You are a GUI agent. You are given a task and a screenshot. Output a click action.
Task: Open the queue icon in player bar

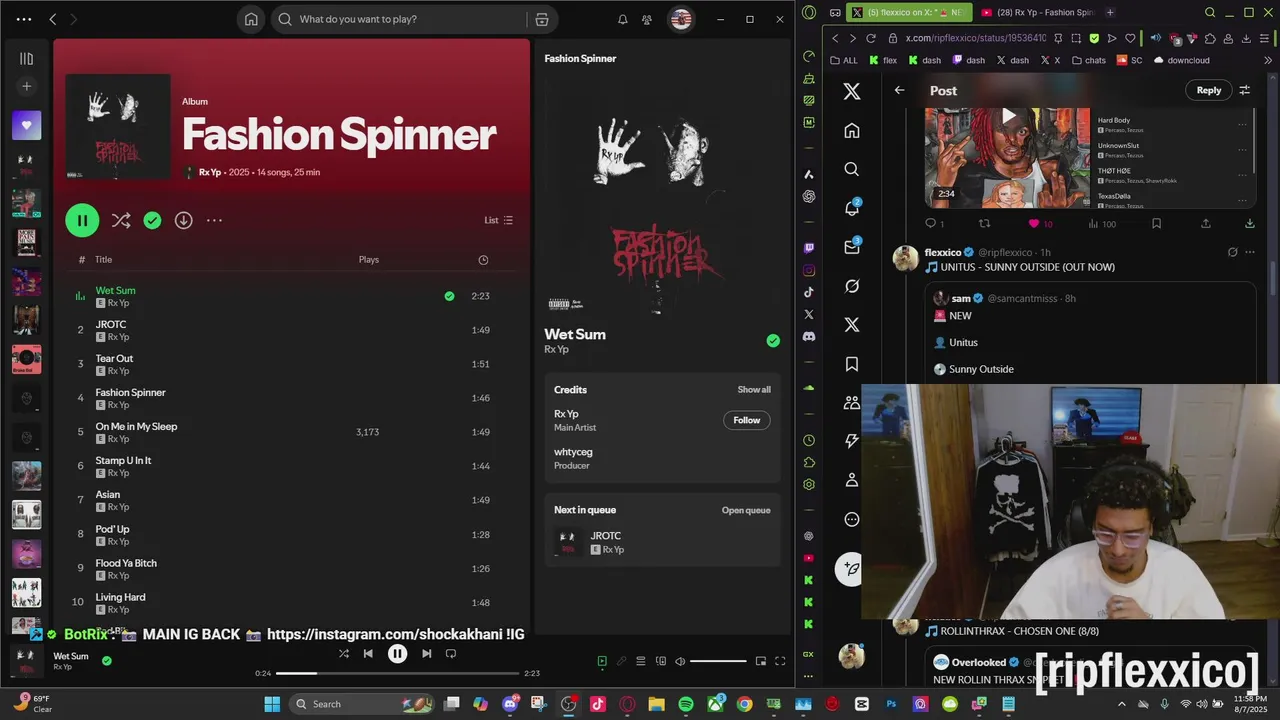point(641,661)
